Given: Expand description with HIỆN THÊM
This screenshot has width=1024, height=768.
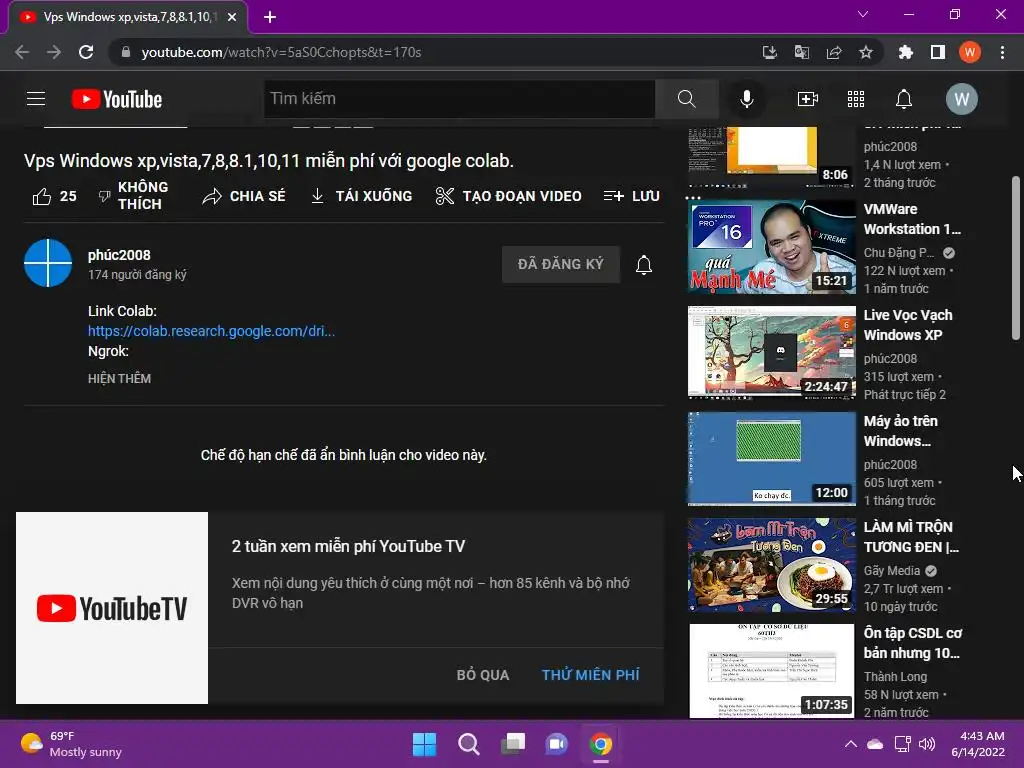Looking at the screenshot, I should coord(120,379).
